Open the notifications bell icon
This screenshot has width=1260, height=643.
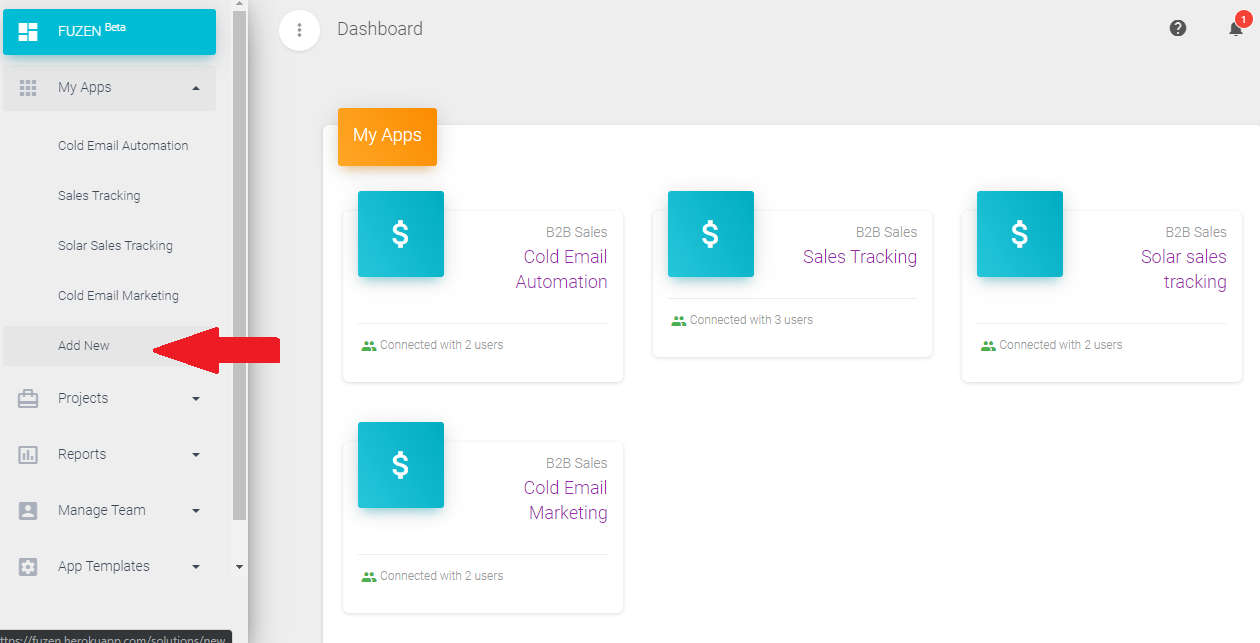coord(1236,28)
